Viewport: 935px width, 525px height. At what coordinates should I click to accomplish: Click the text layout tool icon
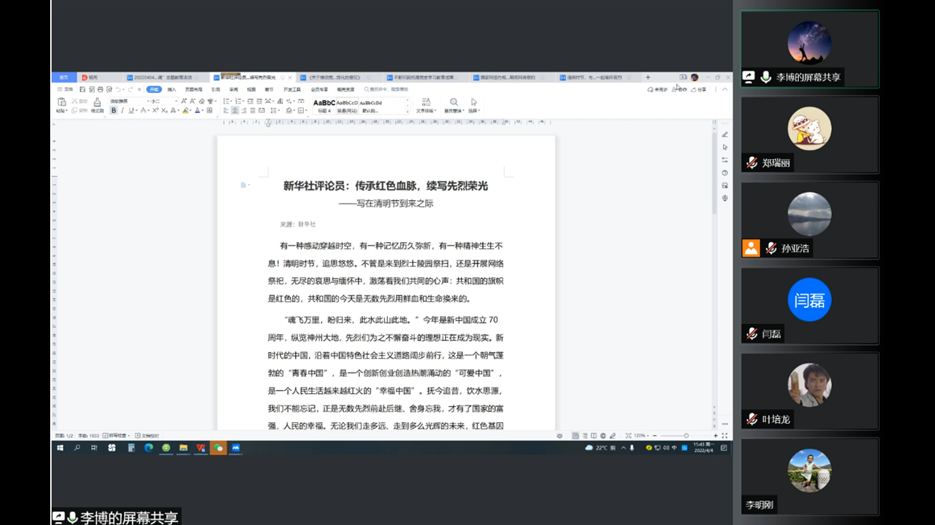(x=426, y=105)
